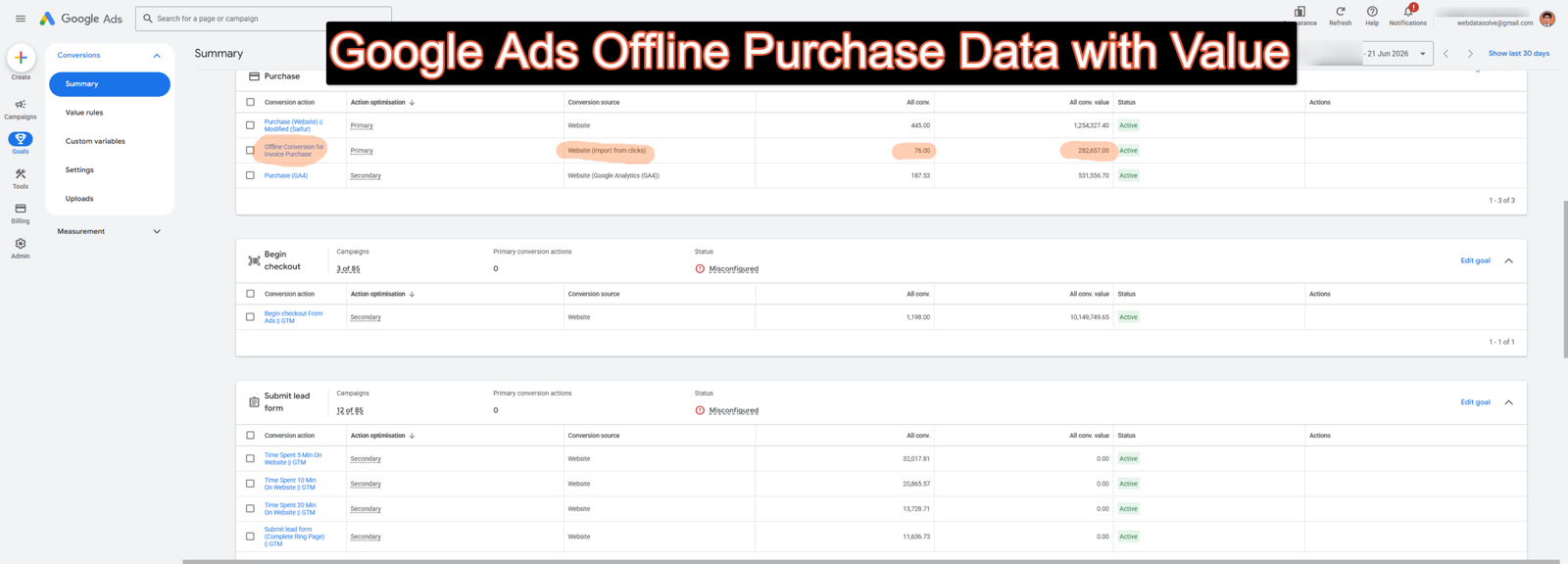Screen dimensions: 1568x564
Task: Sort Submit lead form table by Action optimisation arrow
Action: 412,436
